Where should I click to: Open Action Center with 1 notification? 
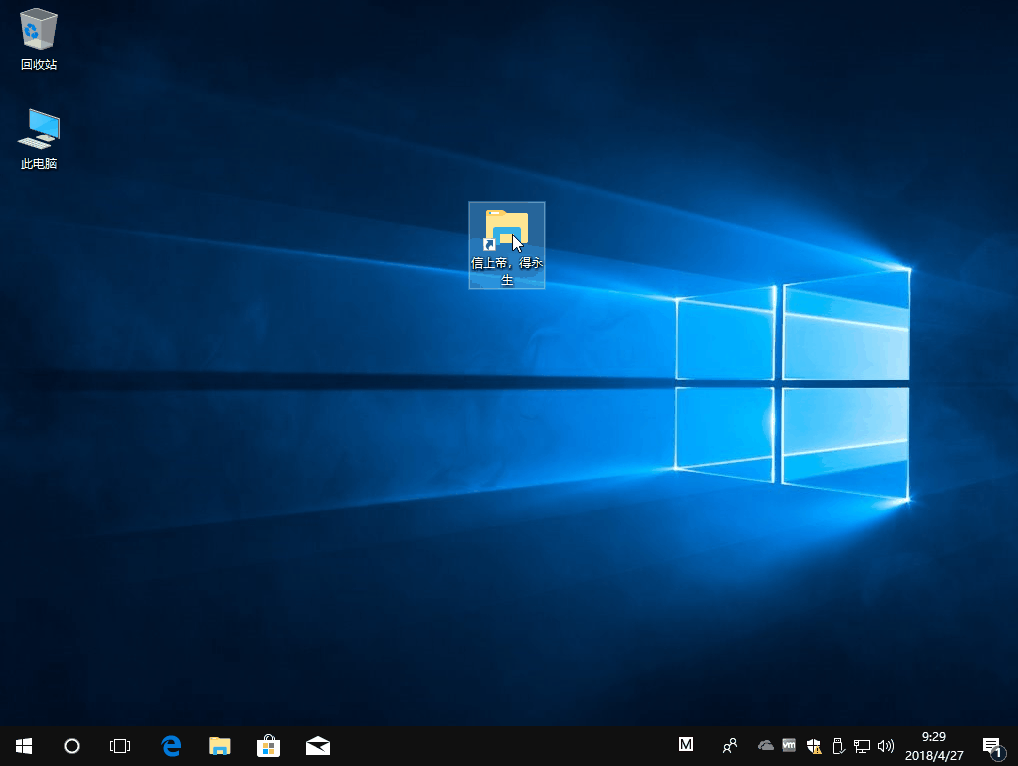coord(993,745)
